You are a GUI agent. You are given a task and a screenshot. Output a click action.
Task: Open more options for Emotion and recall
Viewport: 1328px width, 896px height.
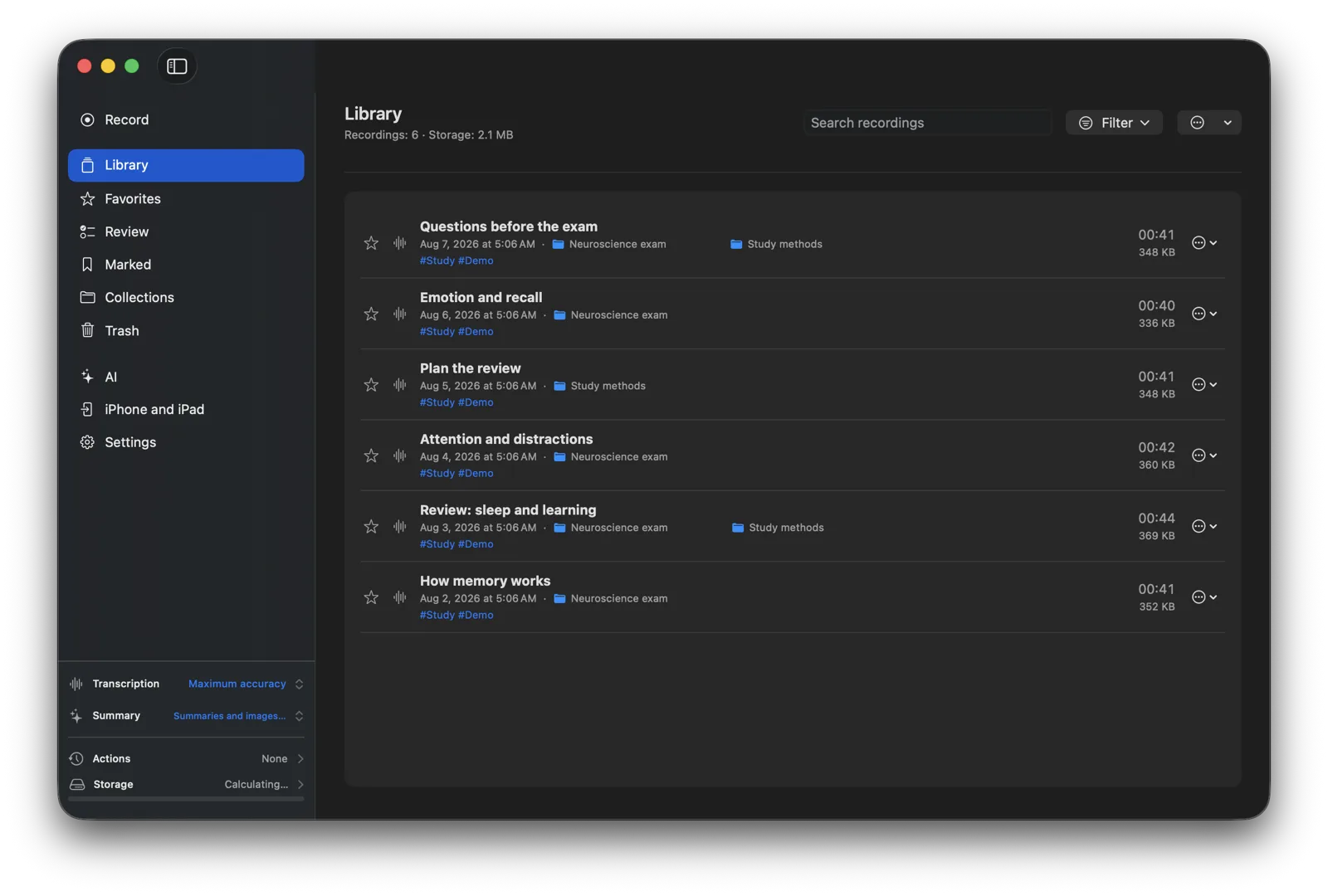click(1204, 314)
